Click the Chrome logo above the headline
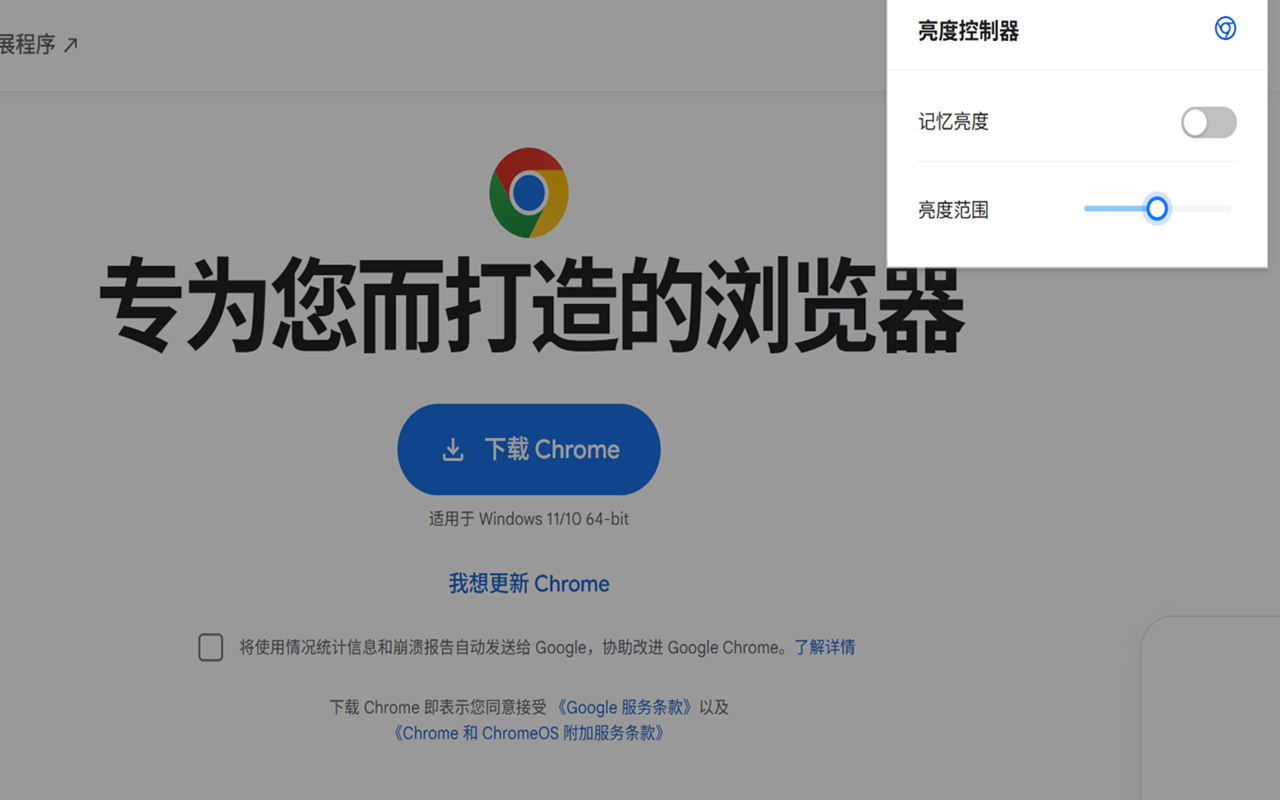Screen dimensions: 1280x800 click(x=529, y=193)
